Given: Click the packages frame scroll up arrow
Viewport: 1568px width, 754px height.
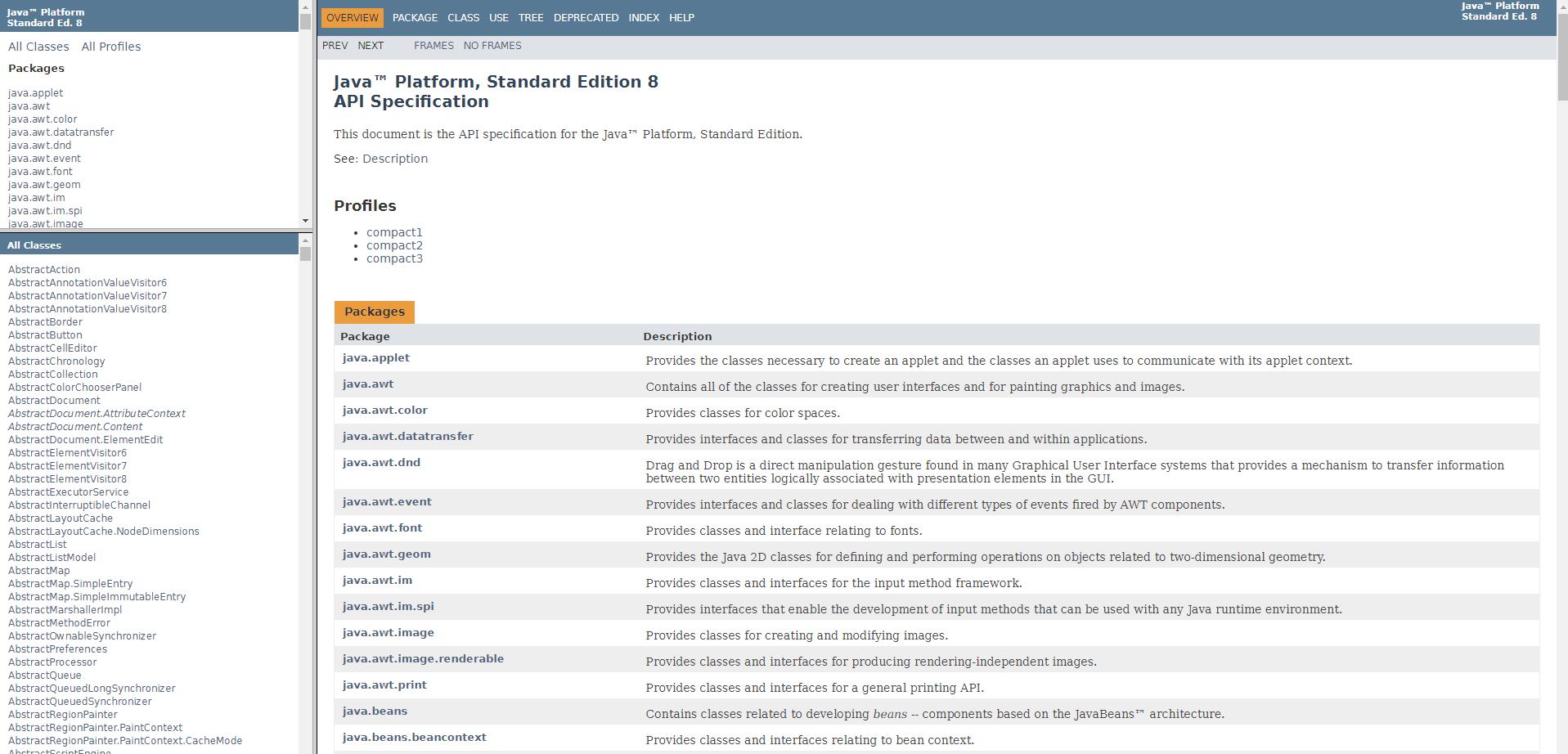Looking at the screenshot, I should pos(305,7).
